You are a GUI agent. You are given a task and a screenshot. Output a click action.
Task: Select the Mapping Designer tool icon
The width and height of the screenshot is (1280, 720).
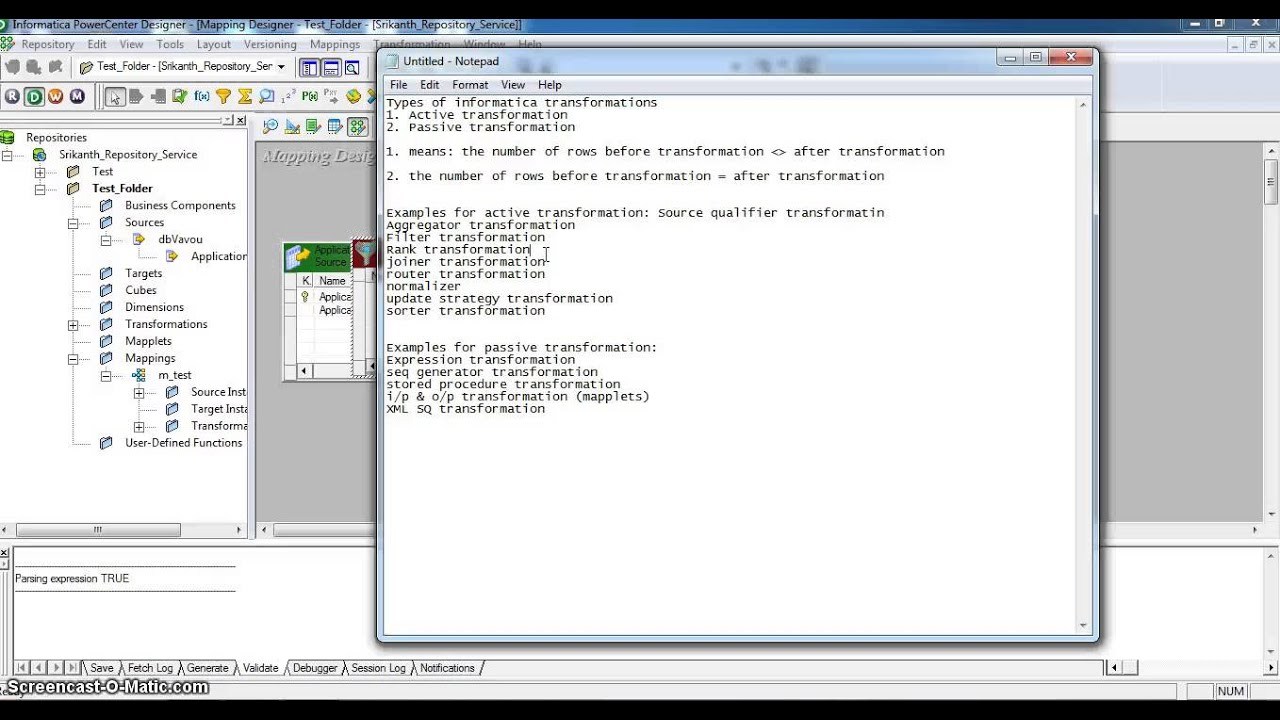[357, 126]
